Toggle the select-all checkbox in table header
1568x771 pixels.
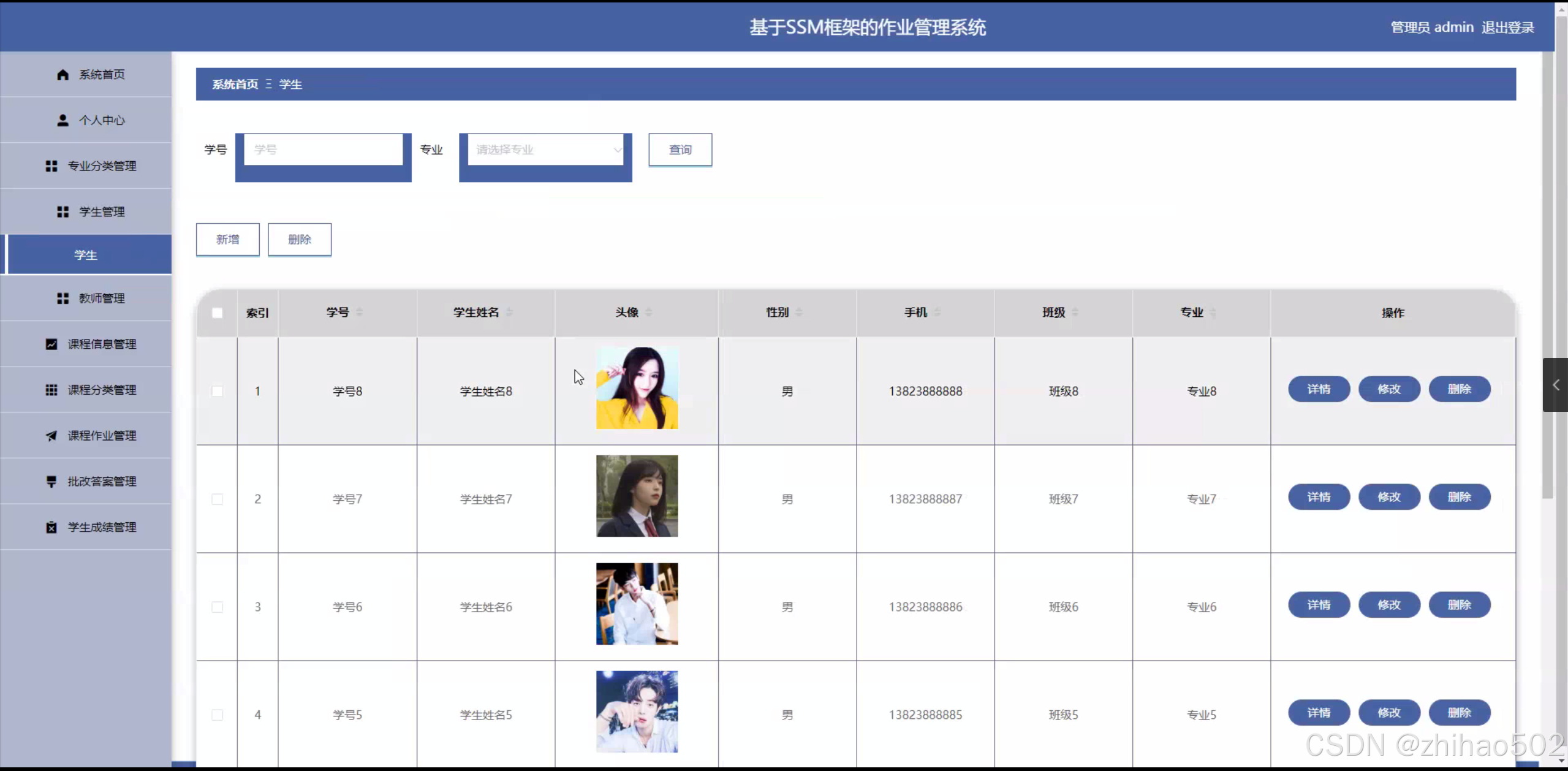coord(217,313)
